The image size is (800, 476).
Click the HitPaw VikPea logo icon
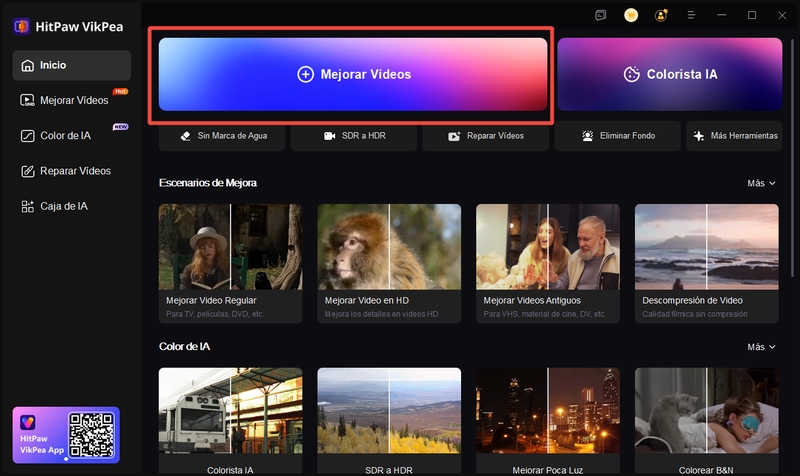pos(21,26)
